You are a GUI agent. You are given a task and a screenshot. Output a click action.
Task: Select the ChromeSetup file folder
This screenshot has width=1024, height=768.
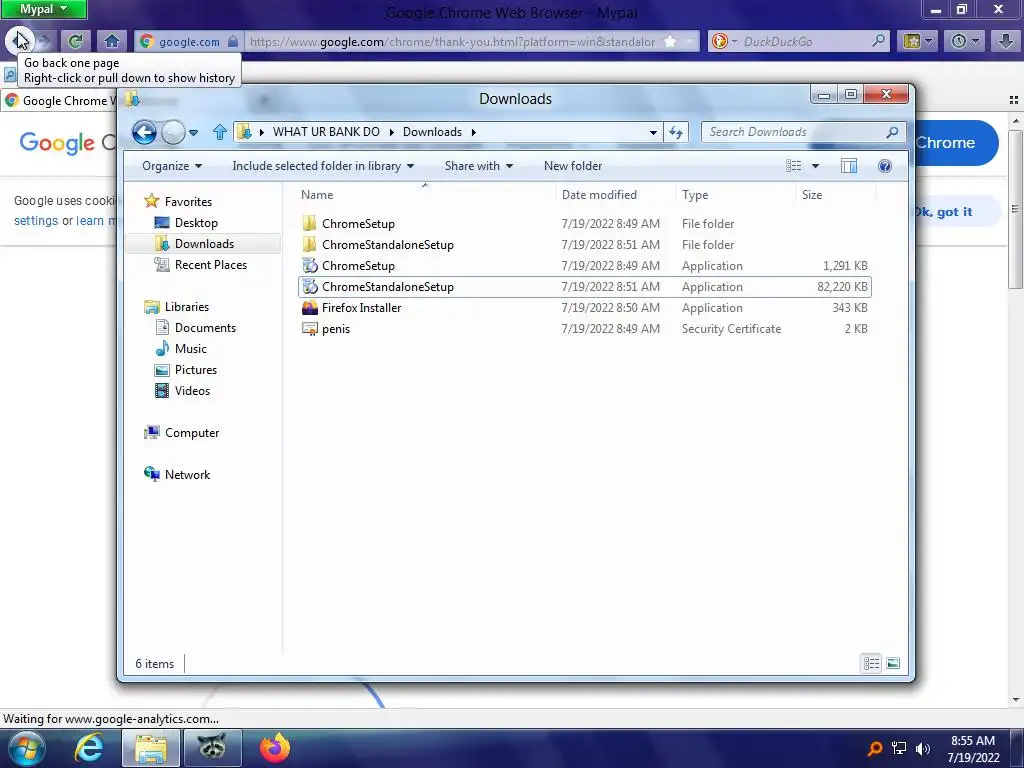click(x=584, y=223)
